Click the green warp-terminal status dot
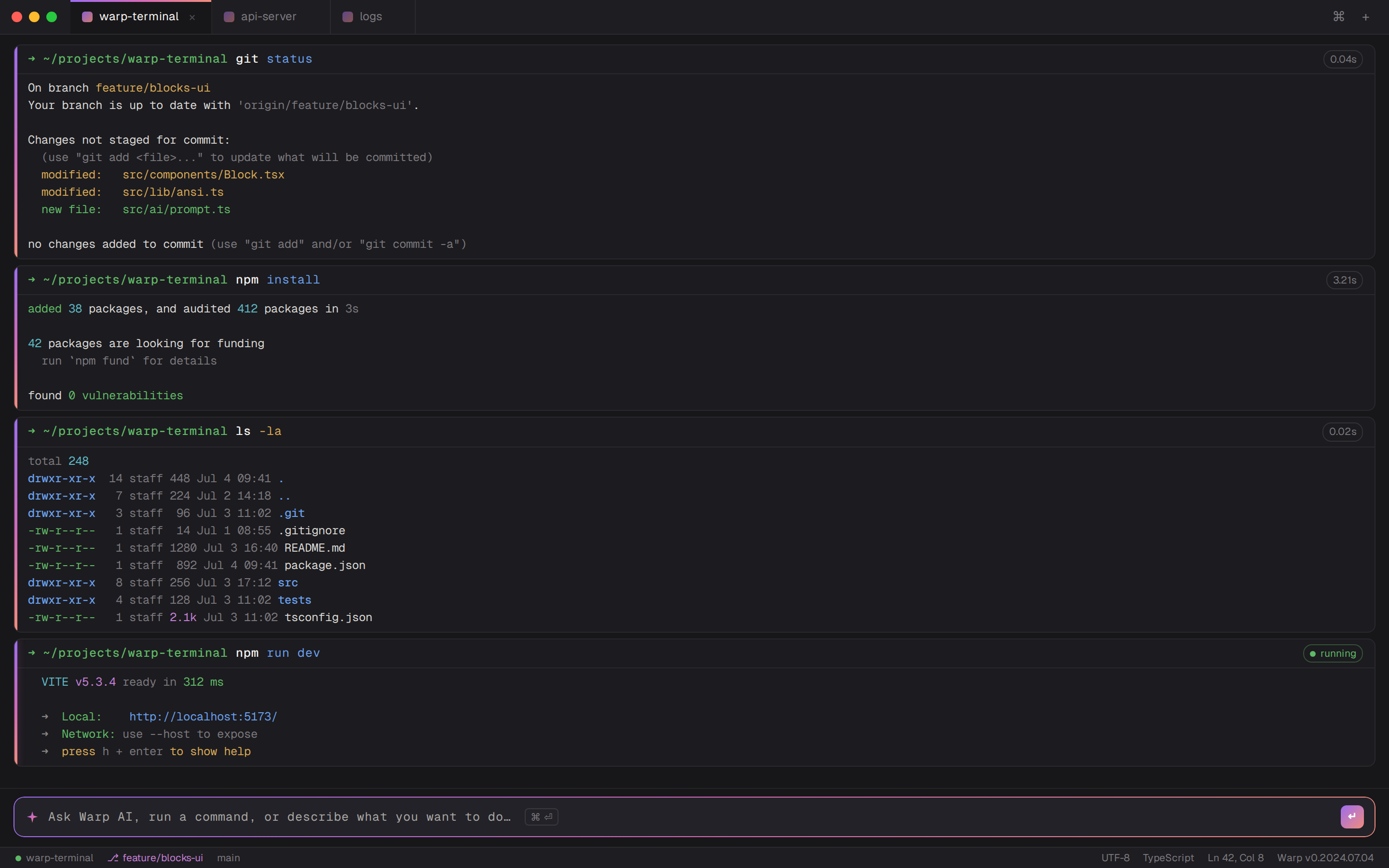Screen dimensions: 1389x868 pyautogui.click(x=18, y=858)
